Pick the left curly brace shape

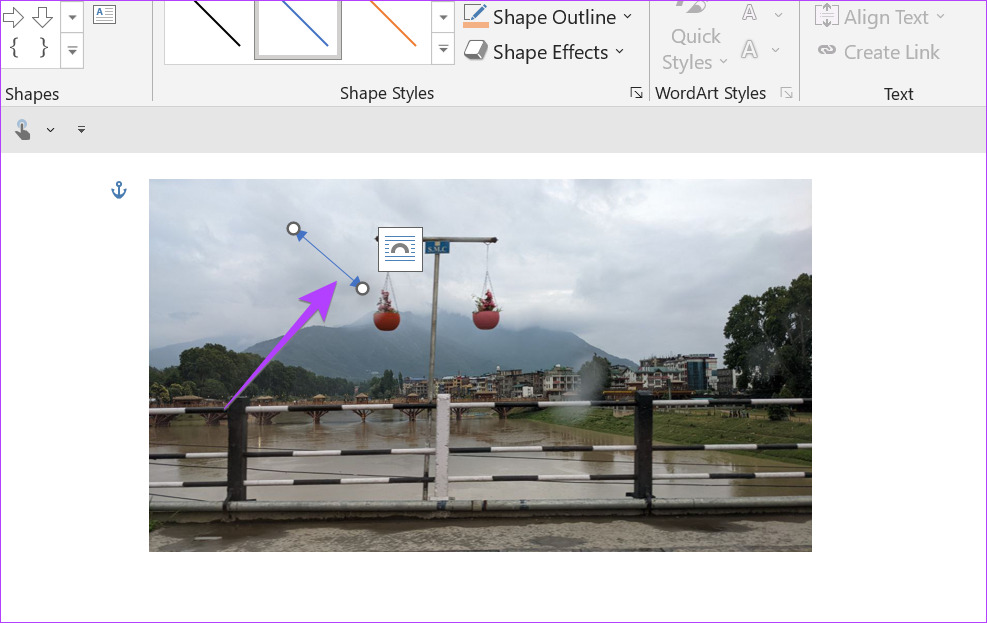[x=14, y=47]
